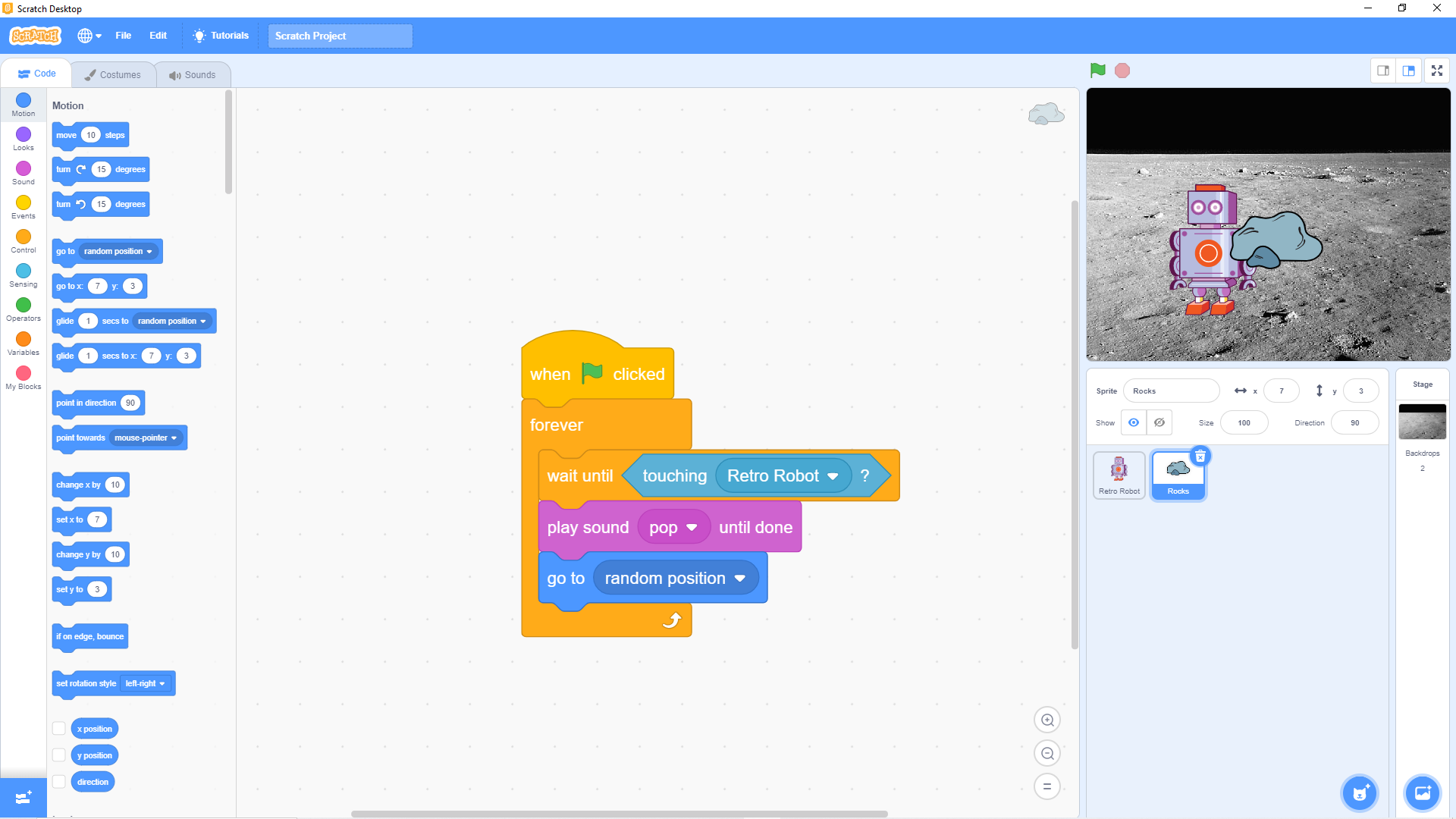Delete the Rocks sprite with trash icon

1200,457
